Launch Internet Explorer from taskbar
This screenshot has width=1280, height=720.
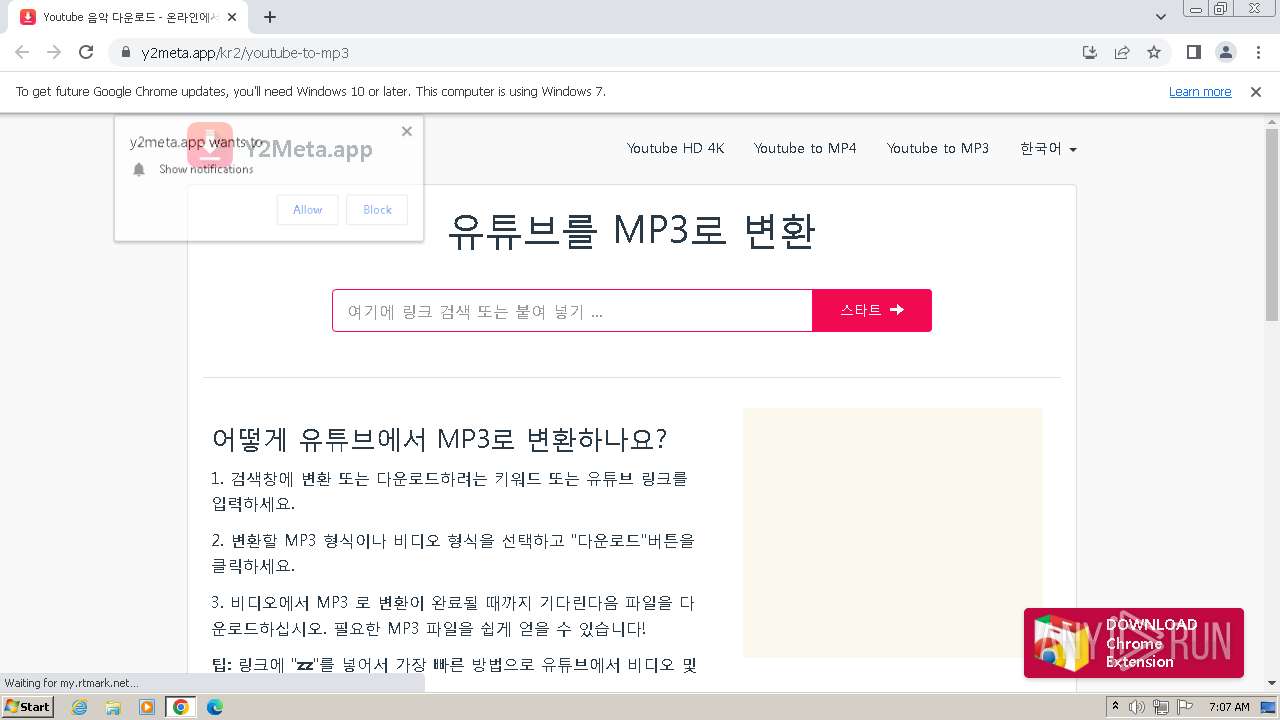pos(79,707)
